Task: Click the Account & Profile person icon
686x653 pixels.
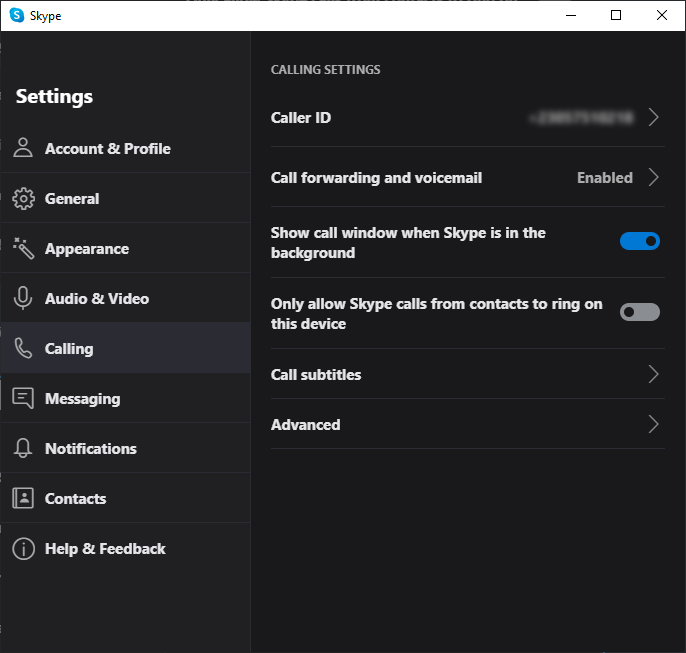Action: pos(23,147)
